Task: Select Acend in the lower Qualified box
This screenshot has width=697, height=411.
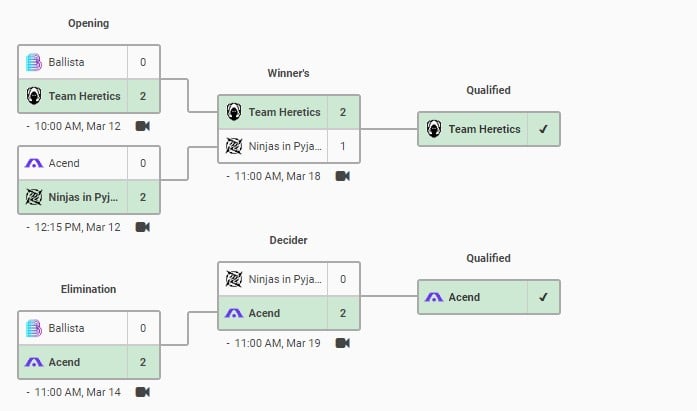Action: (x=462, y=297)
